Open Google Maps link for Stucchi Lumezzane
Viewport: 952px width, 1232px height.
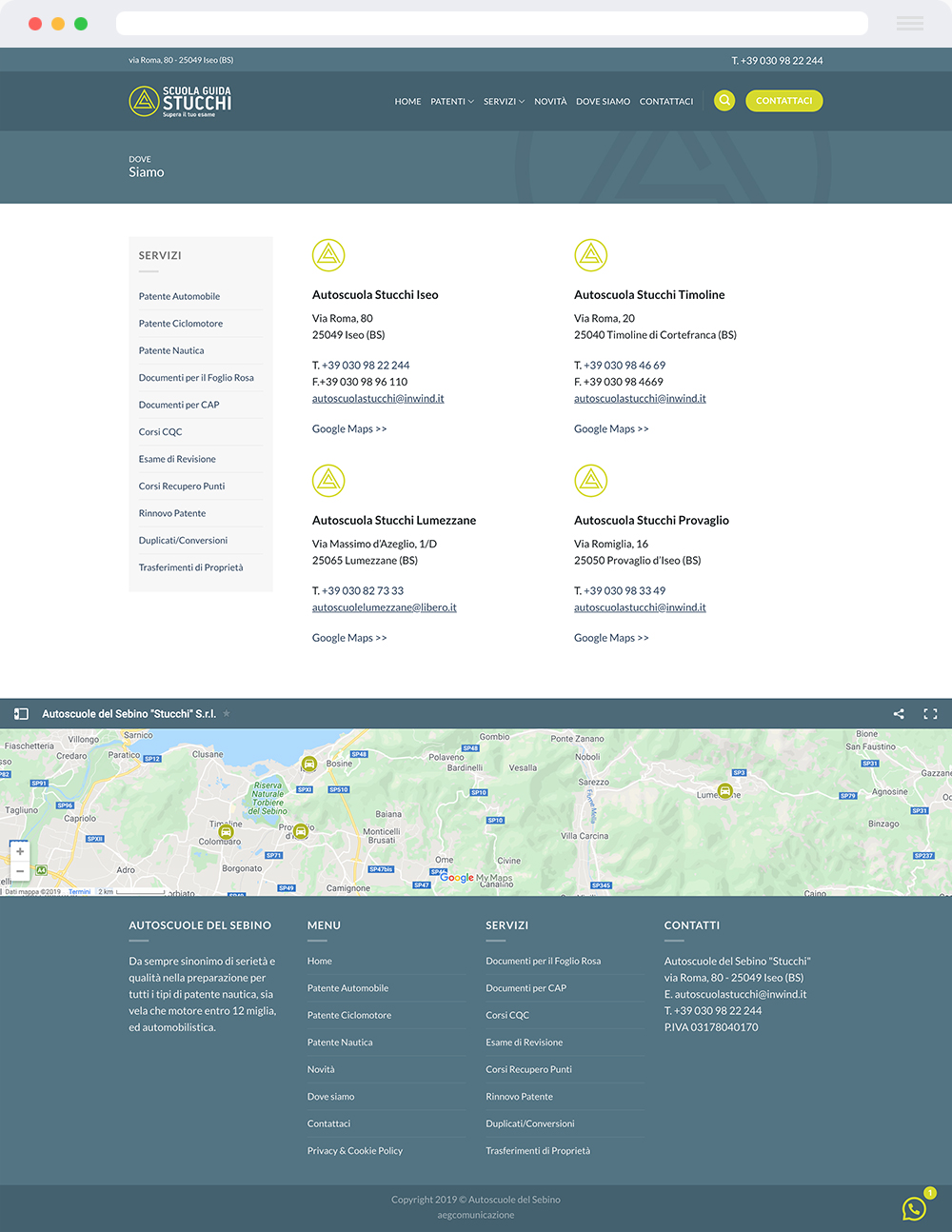coord(349,638)
